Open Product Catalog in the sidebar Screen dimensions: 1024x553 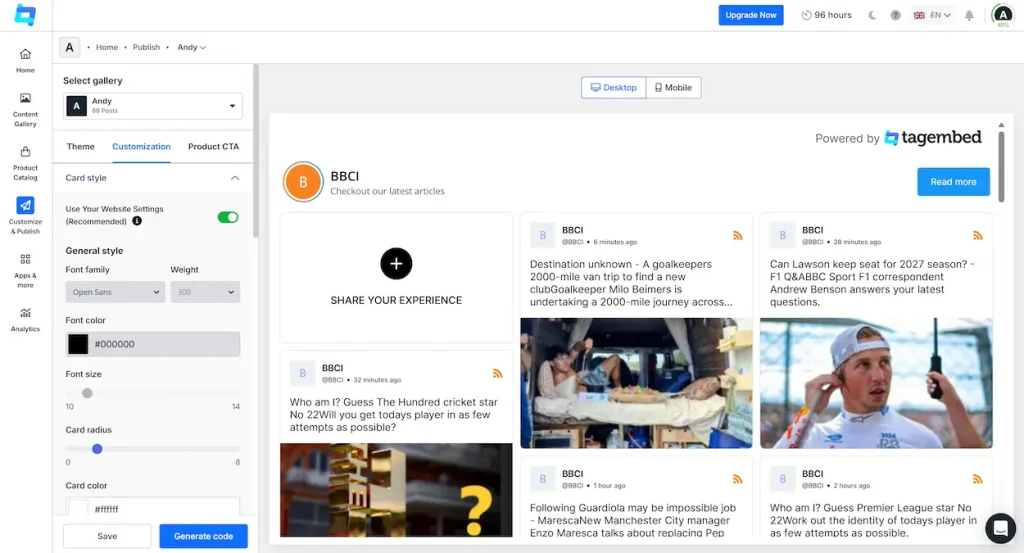[x=25, y=163]
